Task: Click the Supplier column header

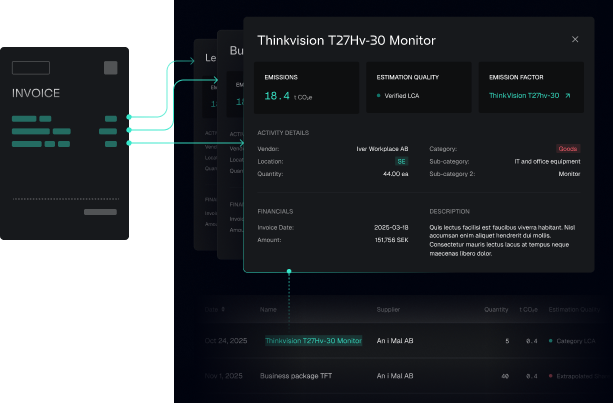Action: (x=388, y=309)
